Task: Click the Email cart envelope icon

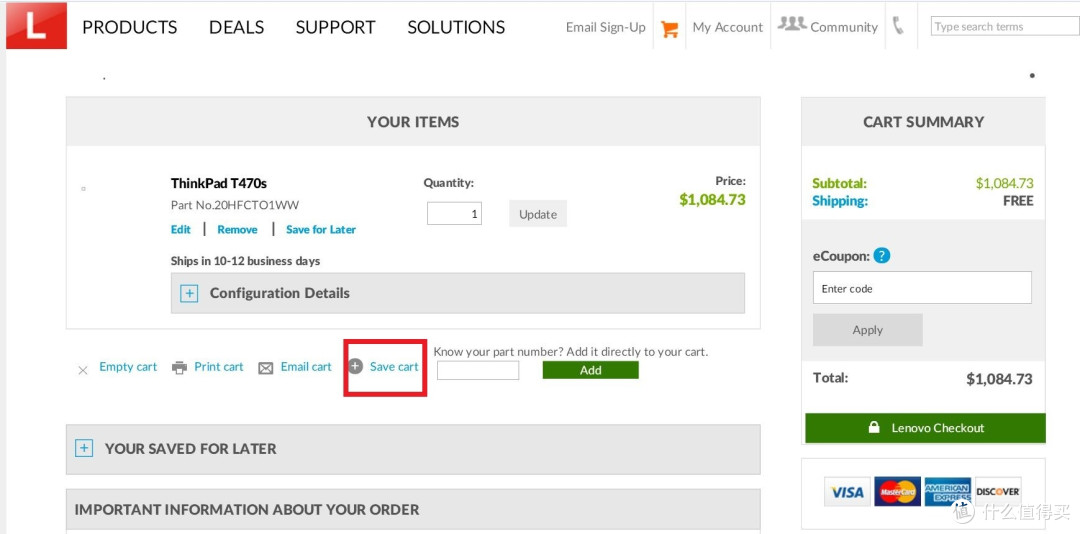Action: coord(265,368)
